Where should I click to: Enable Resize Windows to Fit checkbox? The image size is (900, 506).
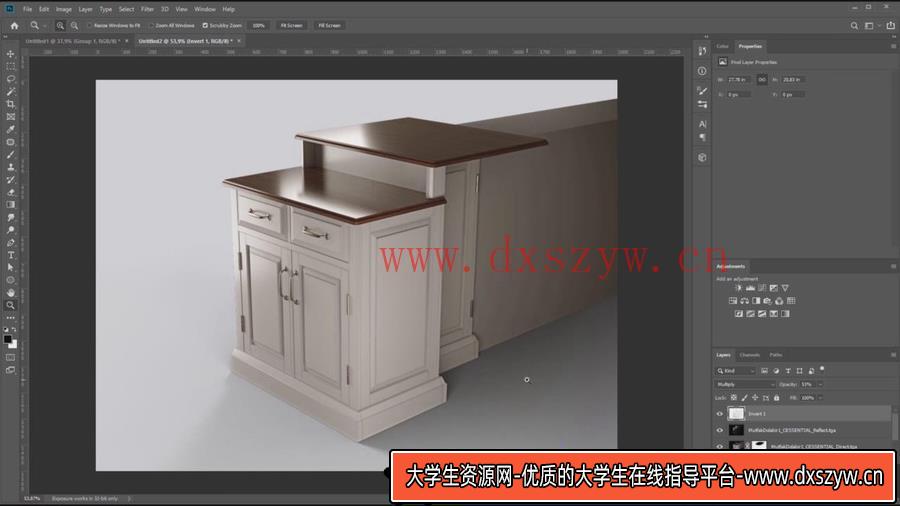point(90,26)
